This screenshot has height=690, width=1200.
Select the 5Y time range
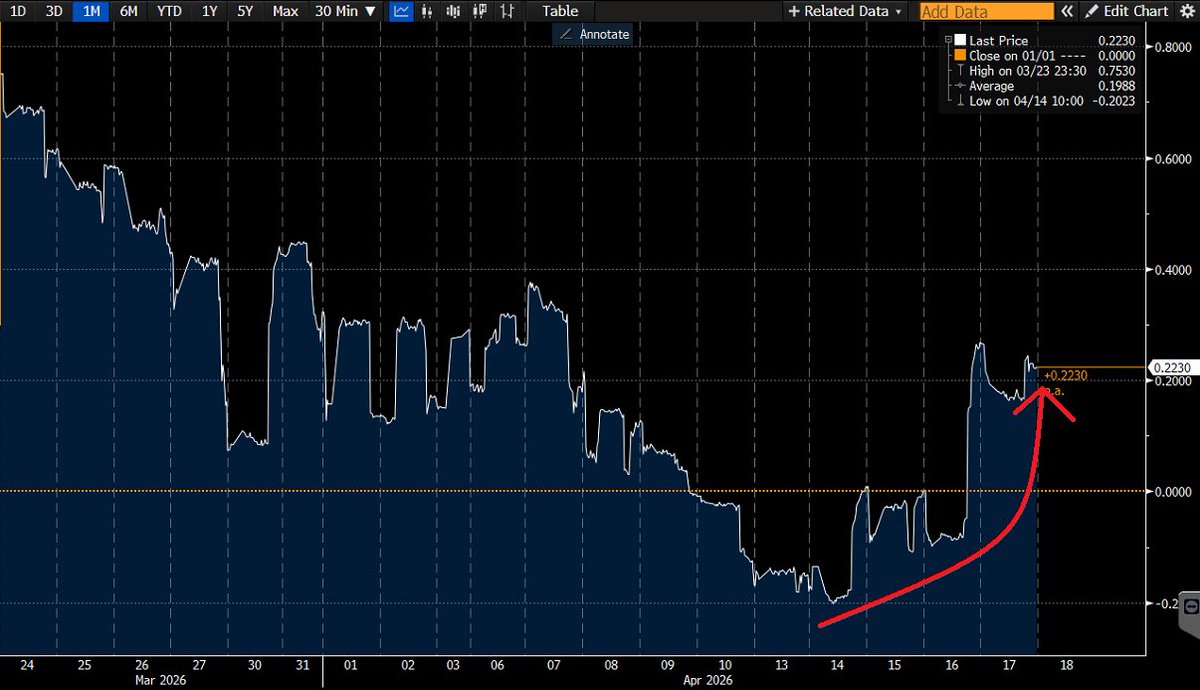[x=245, y=11]
